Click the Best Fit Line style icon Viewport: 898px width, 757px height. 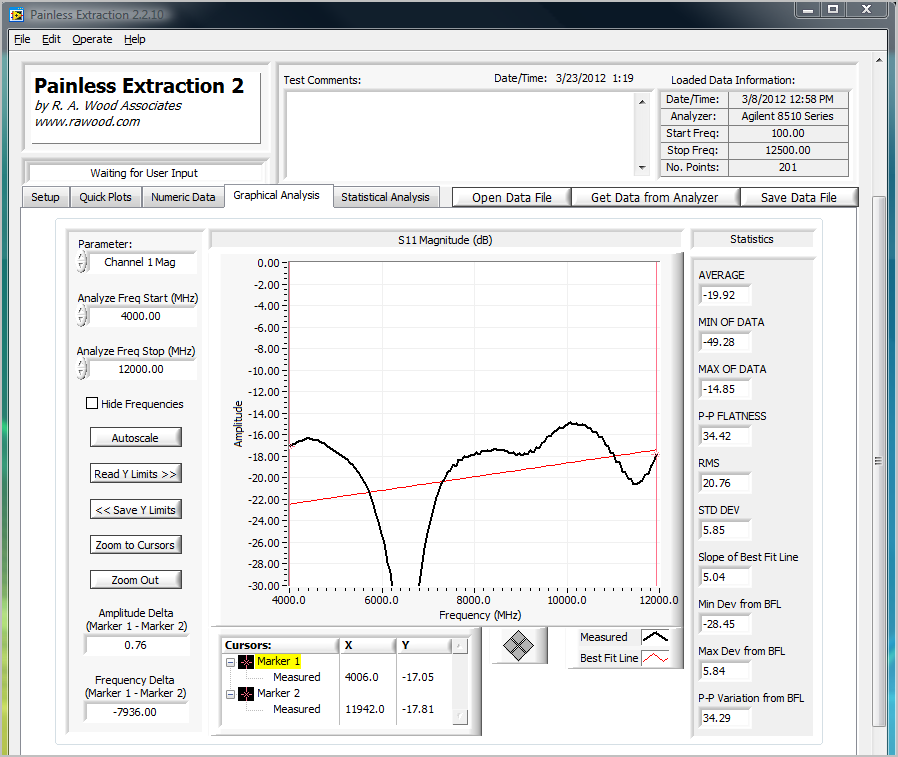655,658
